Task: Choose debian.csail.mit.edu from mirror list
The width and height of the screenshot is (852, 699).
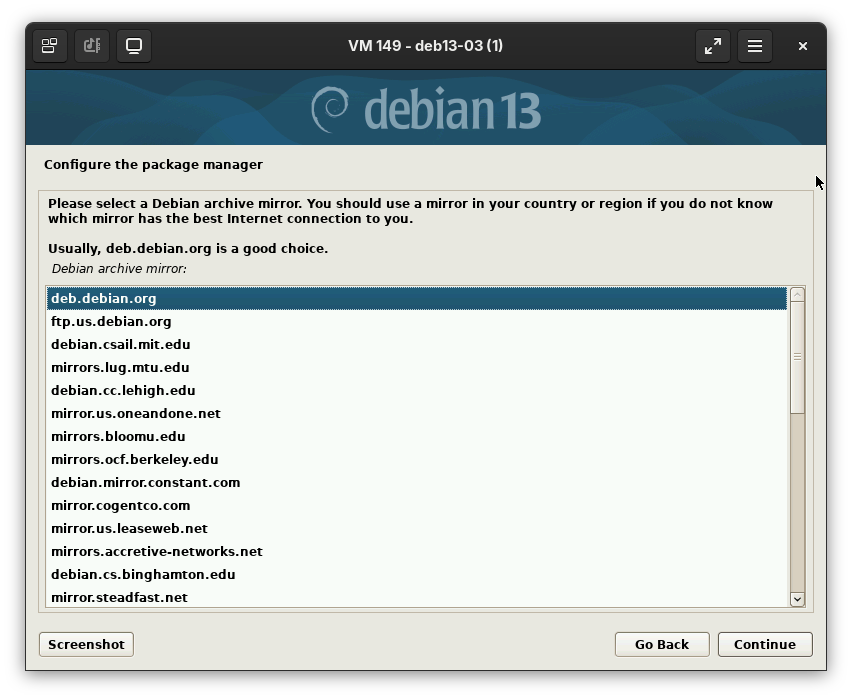Action: pos(120,344)
